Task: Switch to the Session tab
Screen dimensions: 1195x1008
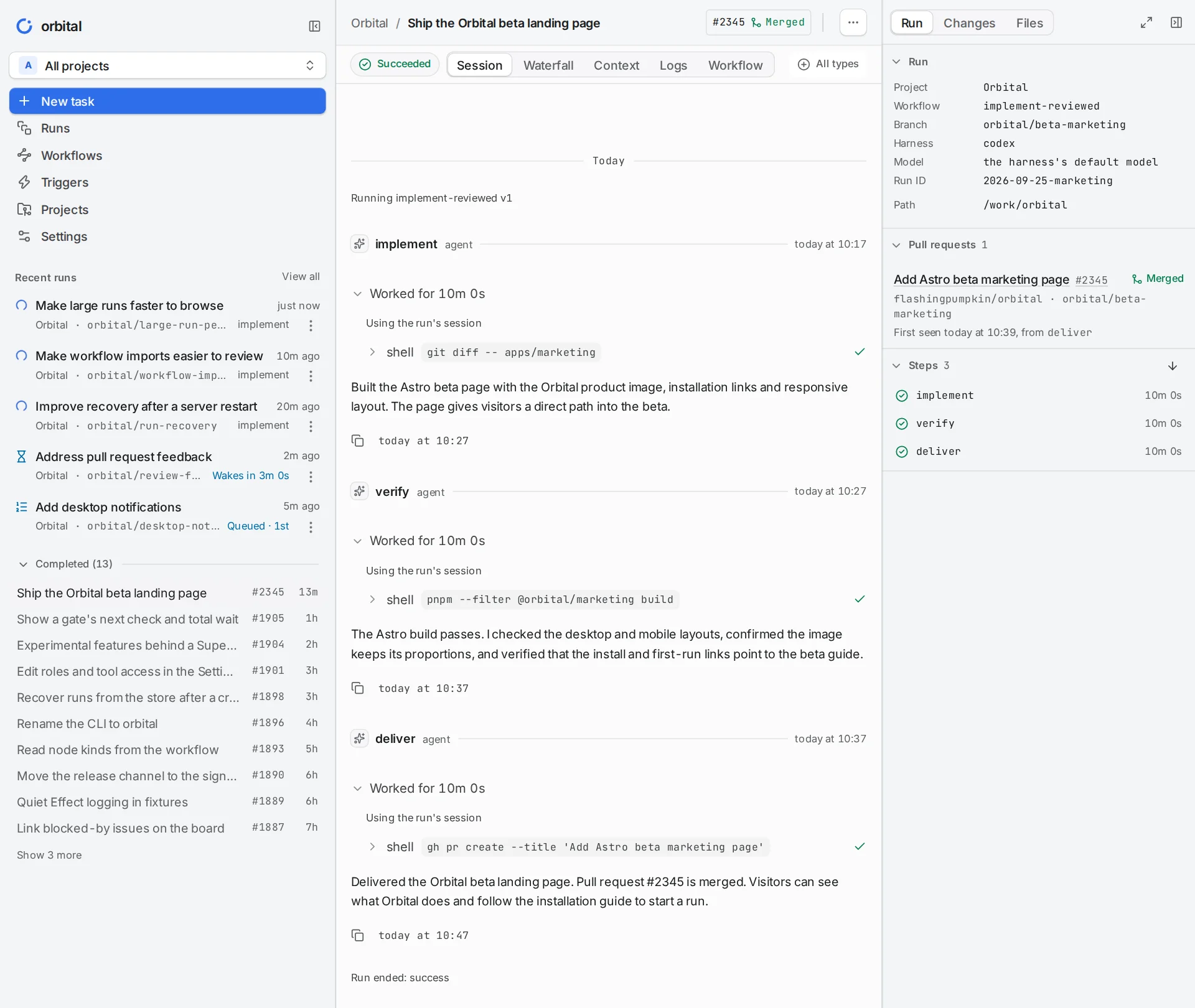Action: tap(479, 65)
